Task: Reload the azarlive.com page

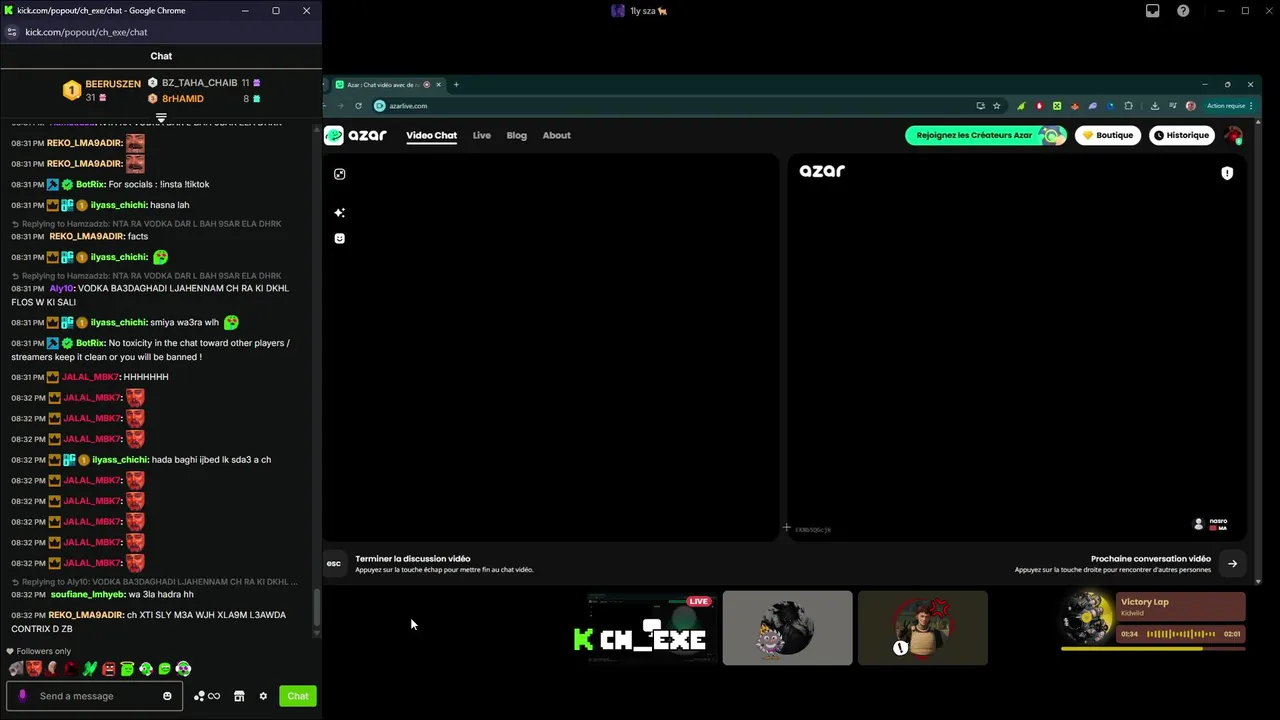Action: click(x=358, y=106)
